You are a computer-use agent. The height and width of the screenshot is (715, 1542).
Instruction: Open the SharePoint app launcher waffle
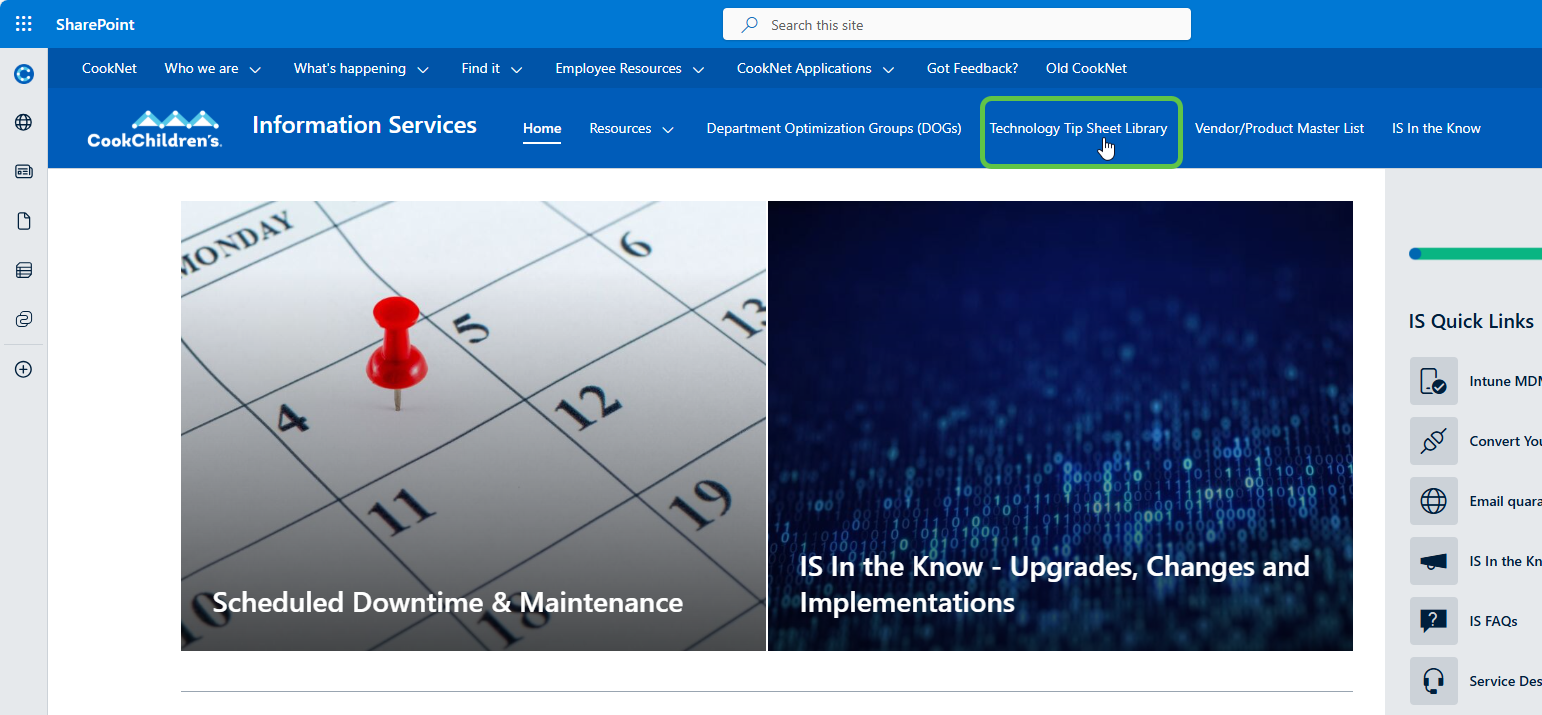[23, 24]
